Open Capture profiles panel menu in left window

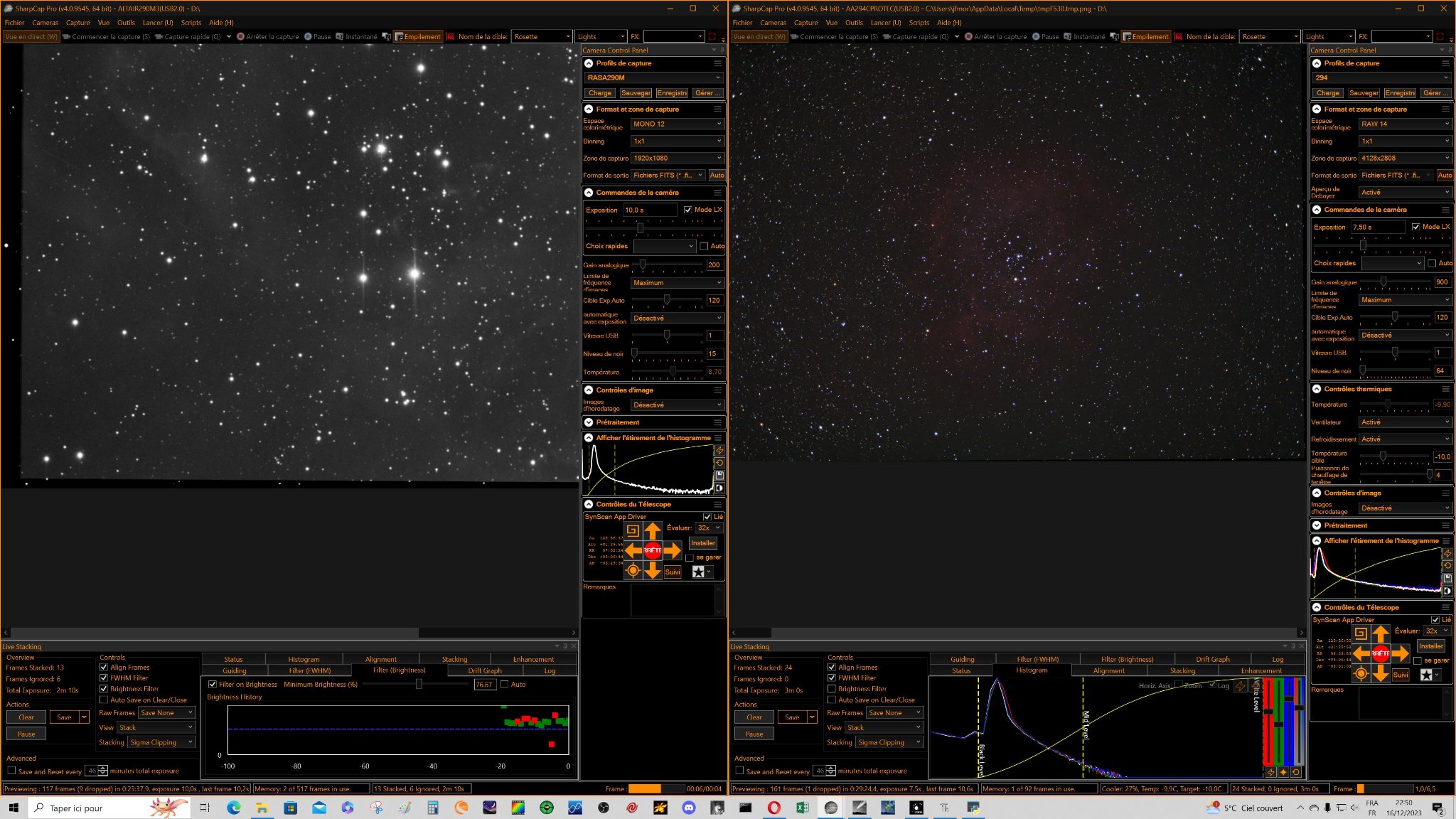tap(717, 63)
